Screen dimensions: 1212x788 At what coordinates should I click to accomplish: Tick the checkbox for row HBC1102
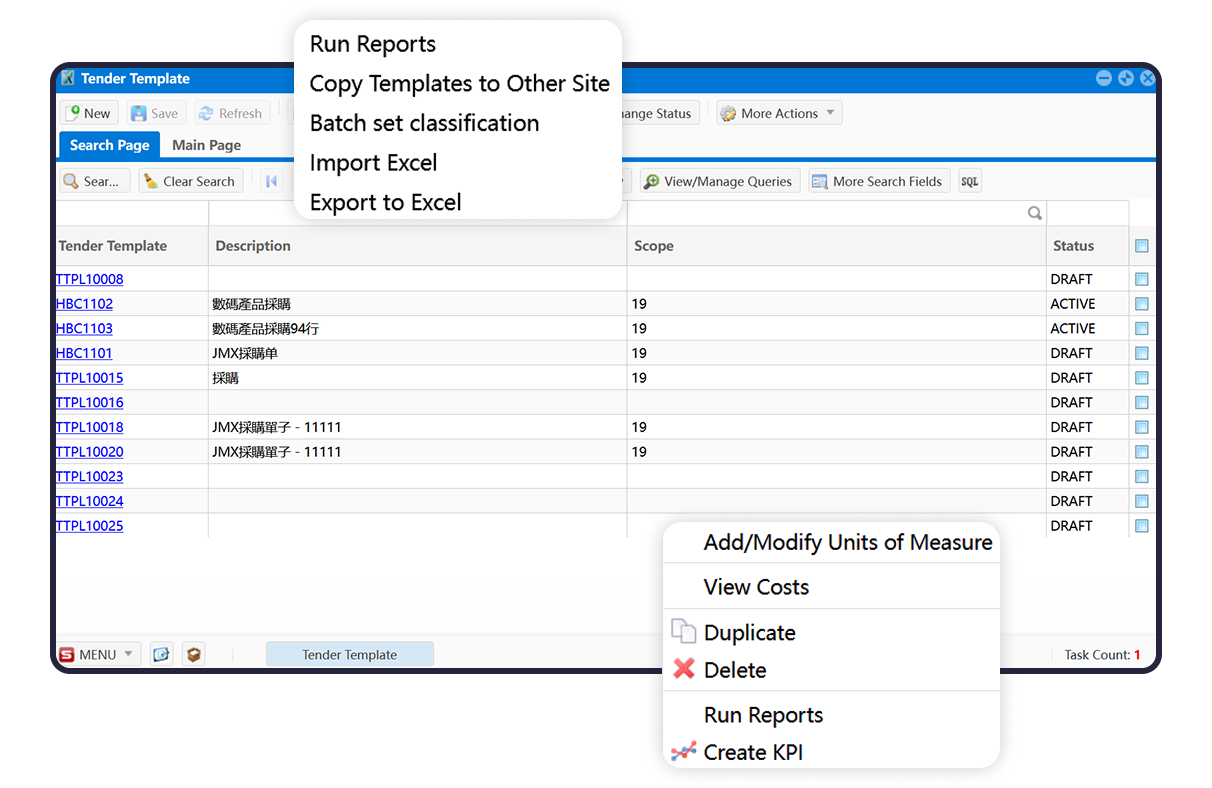[x=1142, y=304]
